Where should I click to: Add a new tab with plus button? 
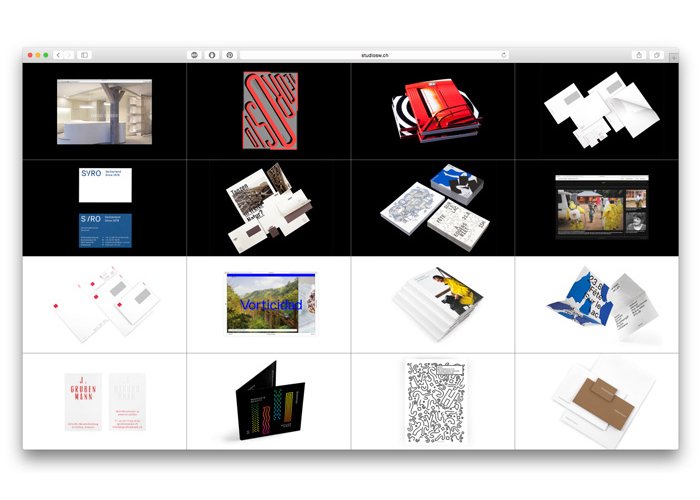click(x=674, y=58)
